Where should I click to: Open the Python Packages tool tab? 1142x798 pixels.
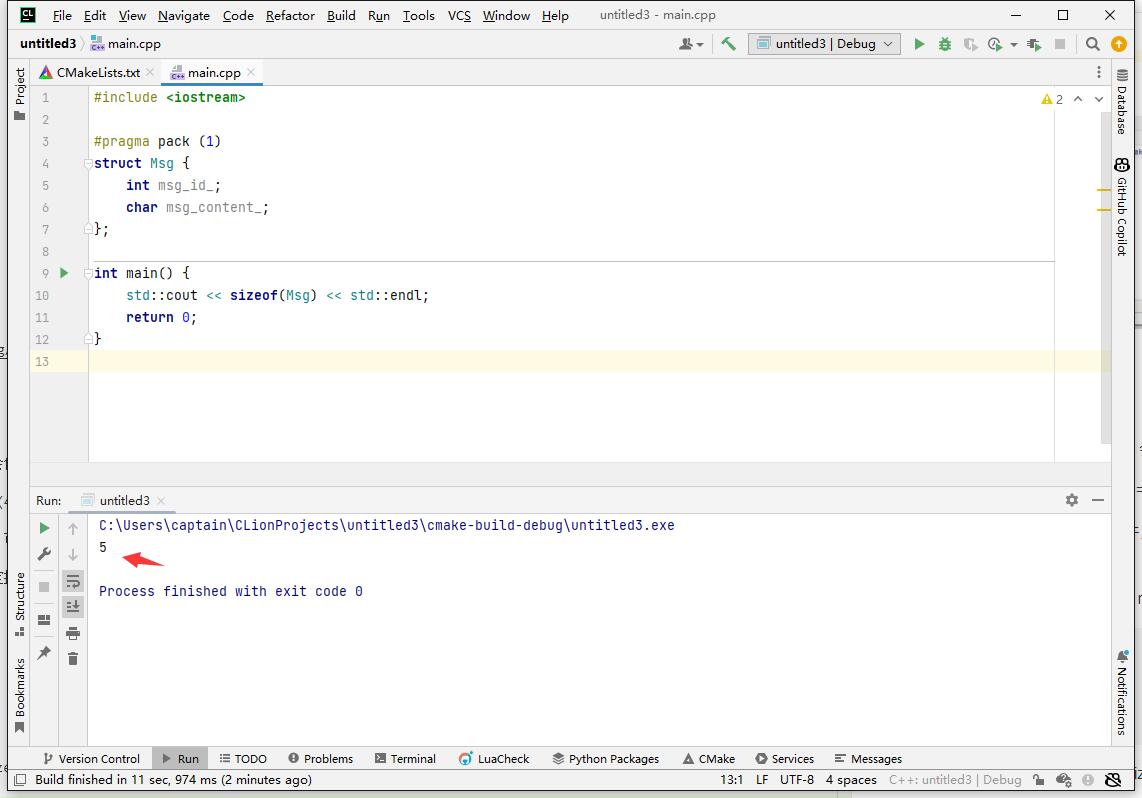click(605, 759)
